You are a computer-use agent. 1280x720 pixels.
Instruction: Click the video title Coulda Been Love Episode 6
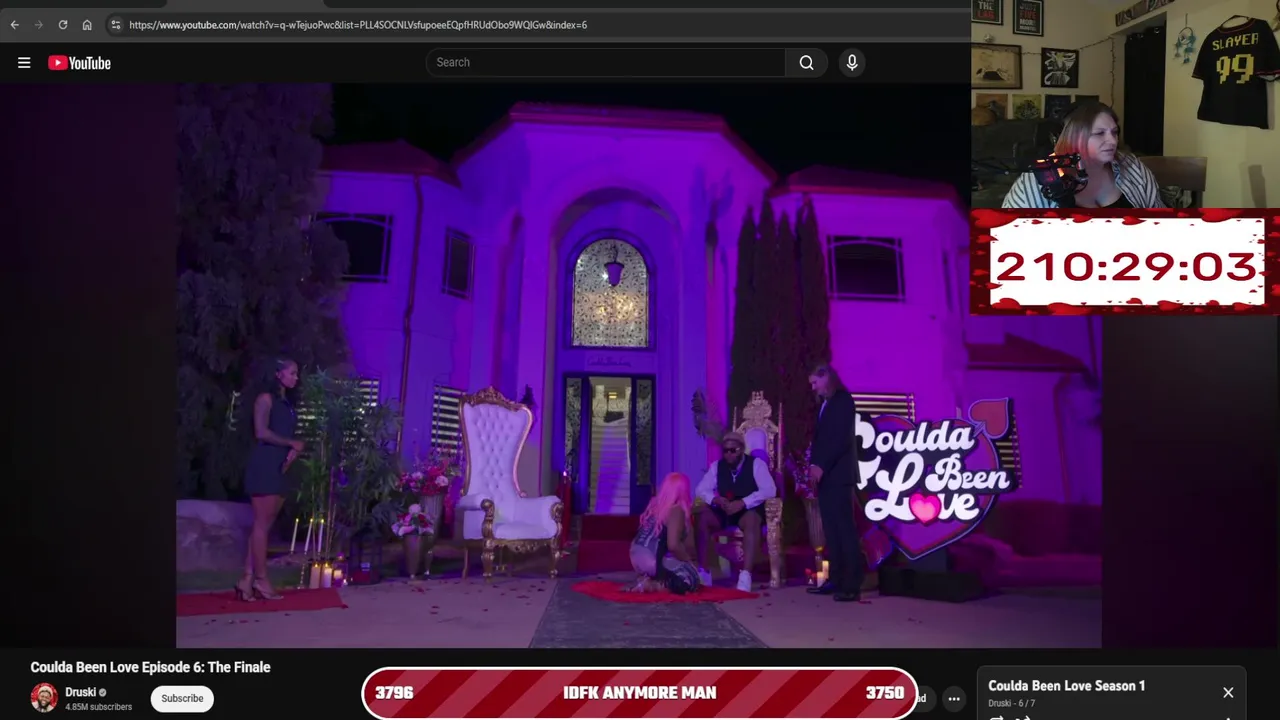point(150,667)
